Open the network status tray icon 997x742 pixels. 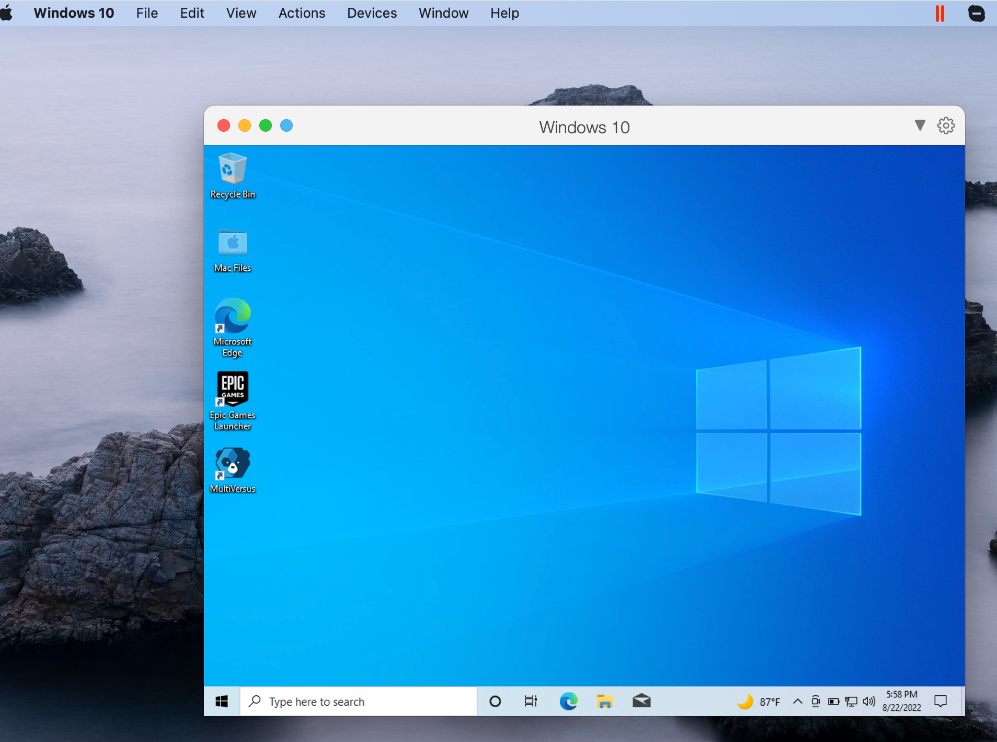click(851, 701)
